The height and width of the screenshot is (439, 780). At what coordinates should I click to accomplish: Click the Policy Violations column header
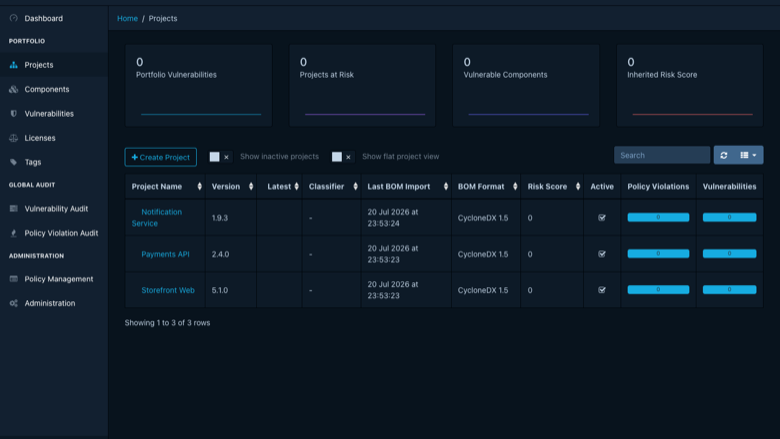coord(658,186)
